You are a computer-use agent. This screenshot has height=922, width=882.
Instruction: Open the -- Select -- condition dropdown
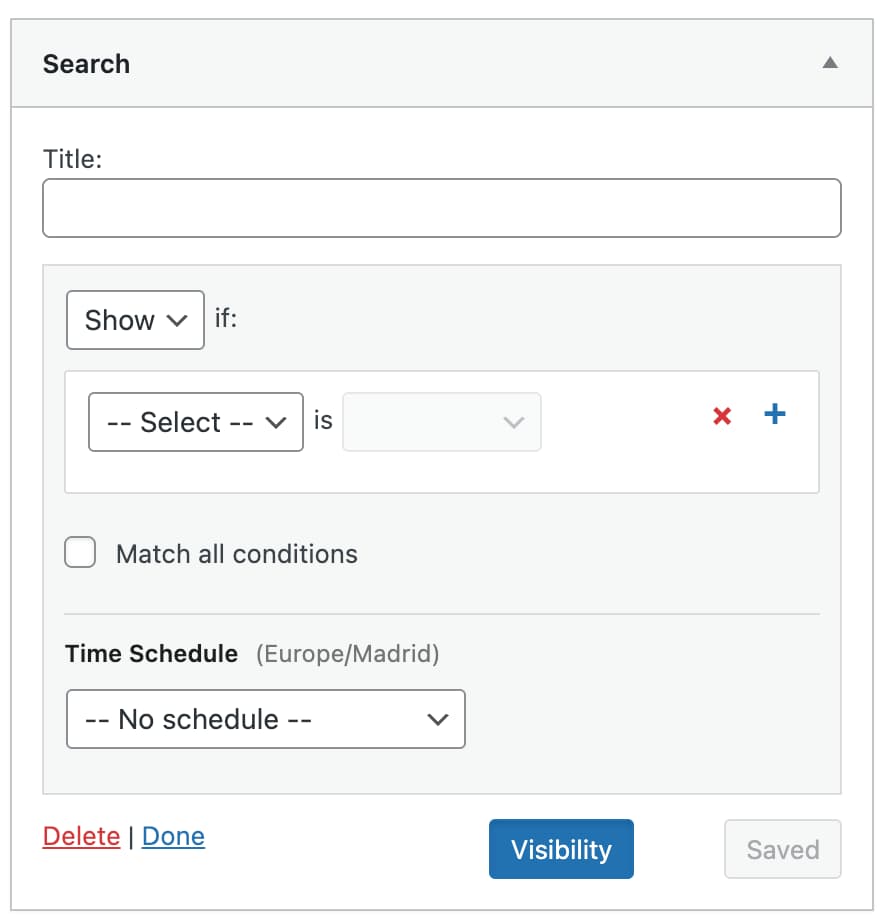coord(196,422)
